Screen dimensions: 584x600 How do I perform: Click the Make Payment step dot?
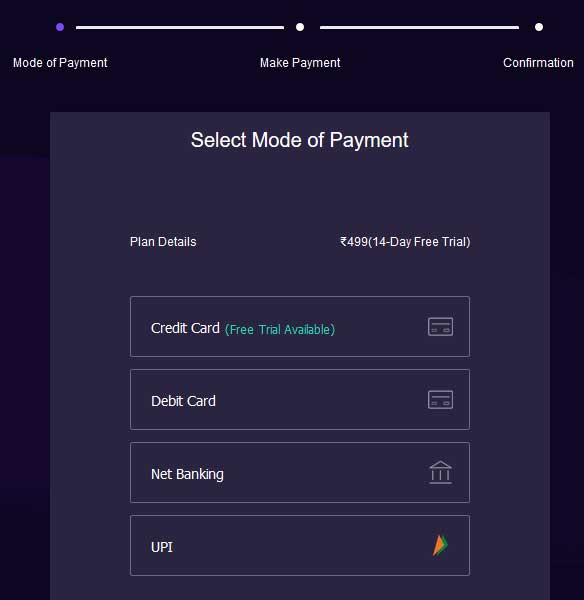pyautogui.click(x=300, y=27)
